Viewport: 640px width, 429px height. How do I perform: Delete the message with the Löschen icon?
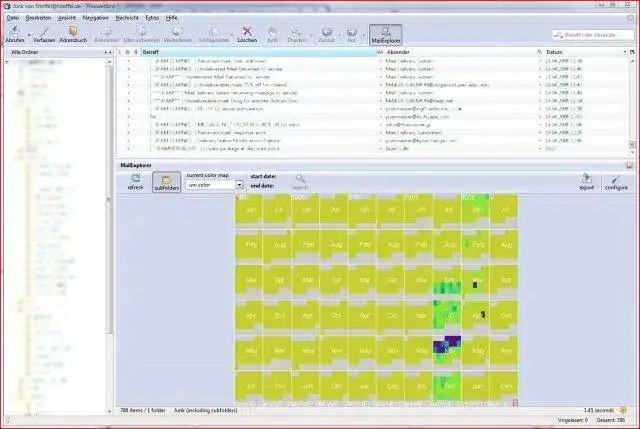coord(247,34)
